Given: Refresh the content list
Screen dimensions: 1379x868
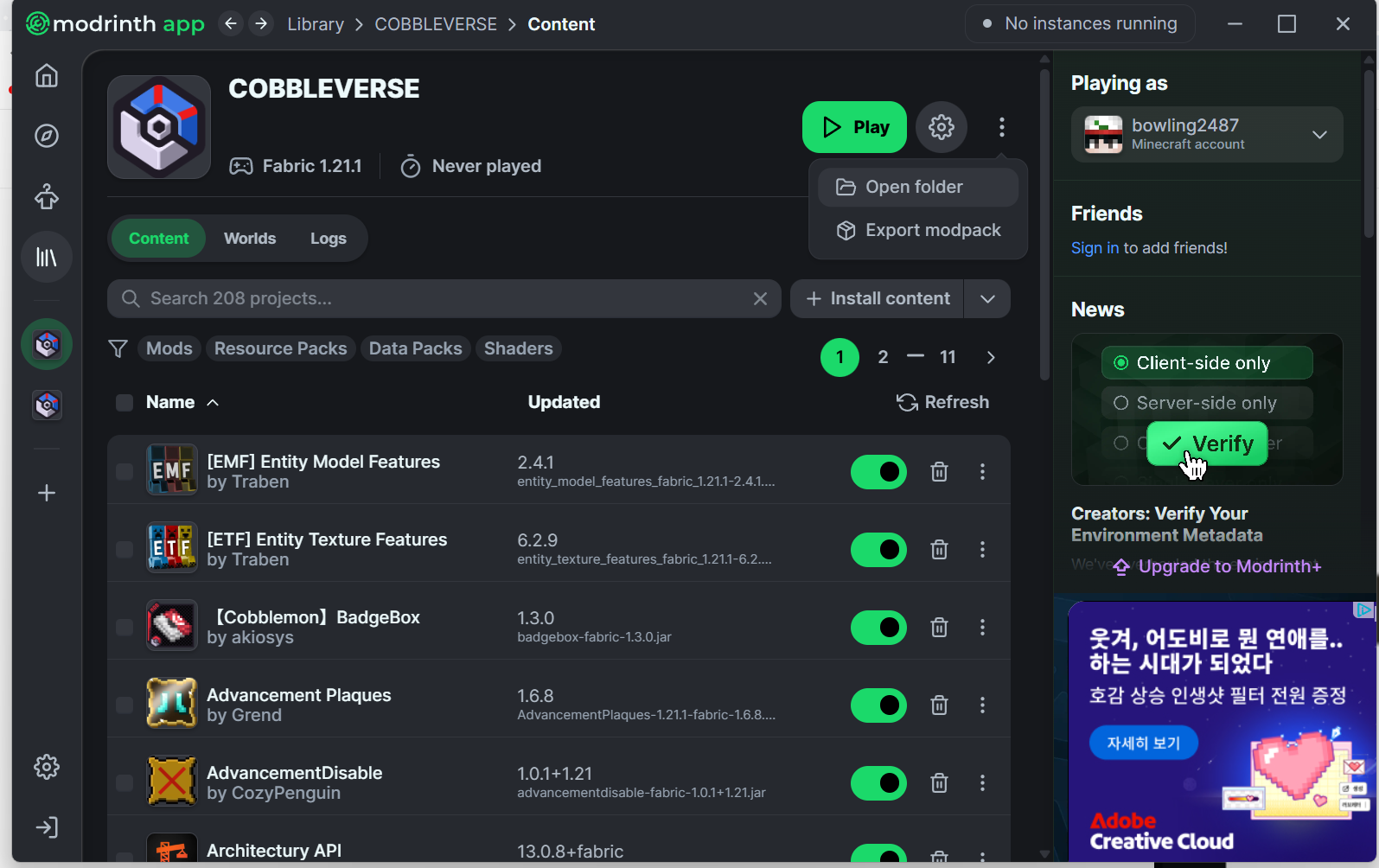Looking at the screenshot, I should click(942, 402).
